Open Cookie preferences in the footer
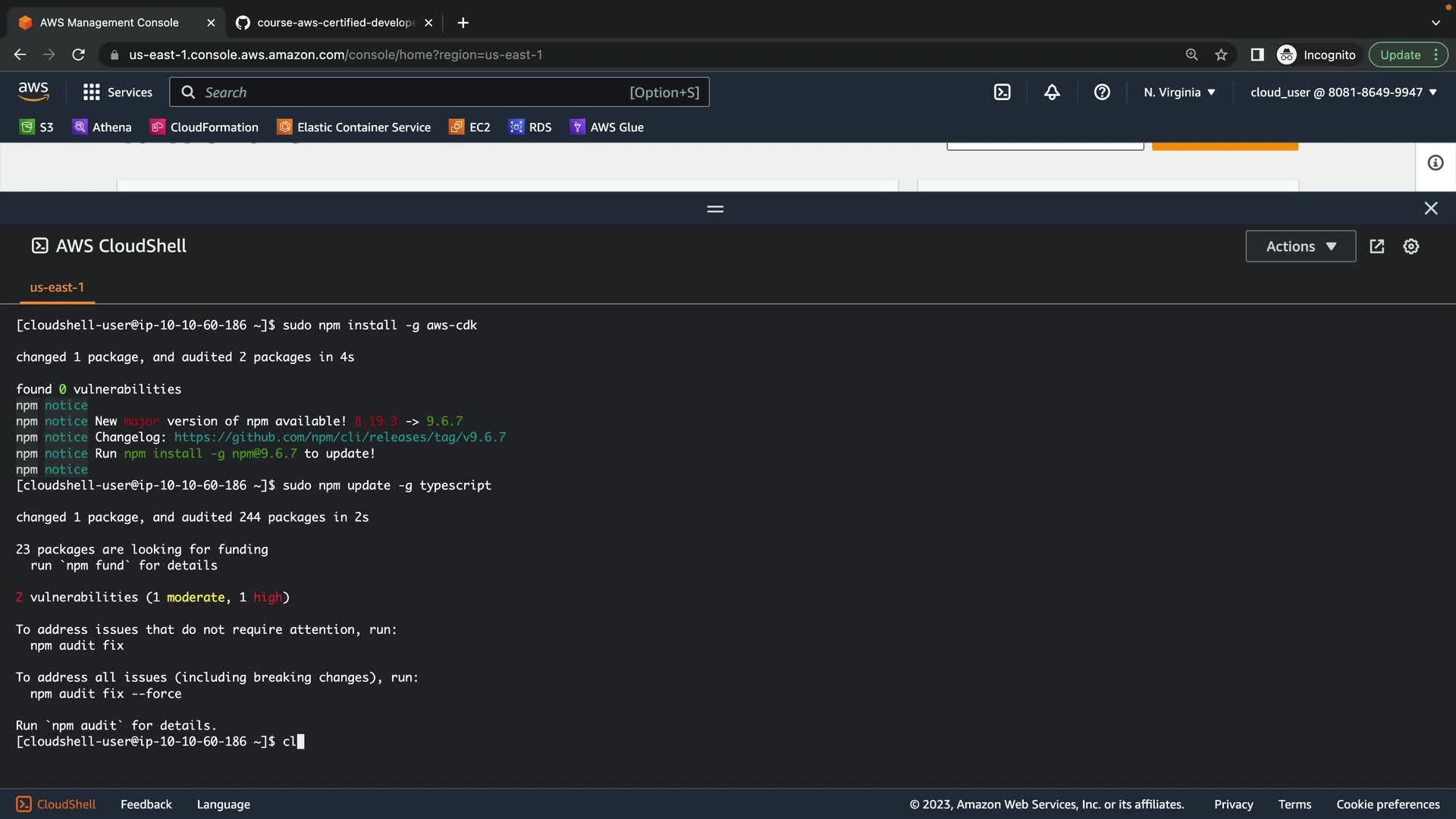Image resolution: width=1456 pixels, height=819 pixels. 1387,805
